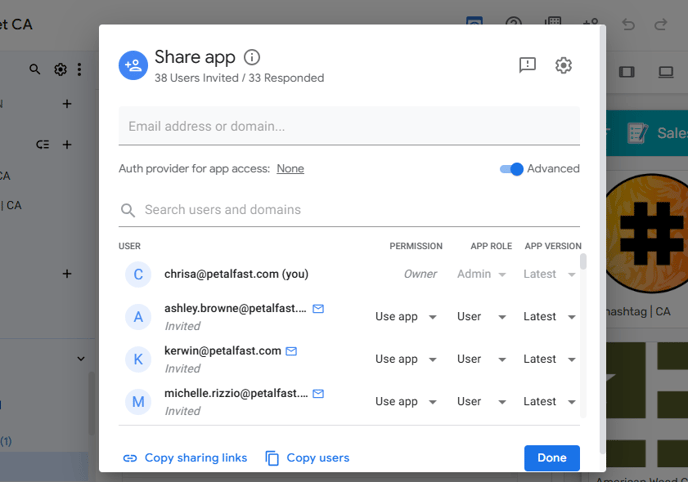Click the Email address or domain field
688x482 pixels.
point(348,127)
